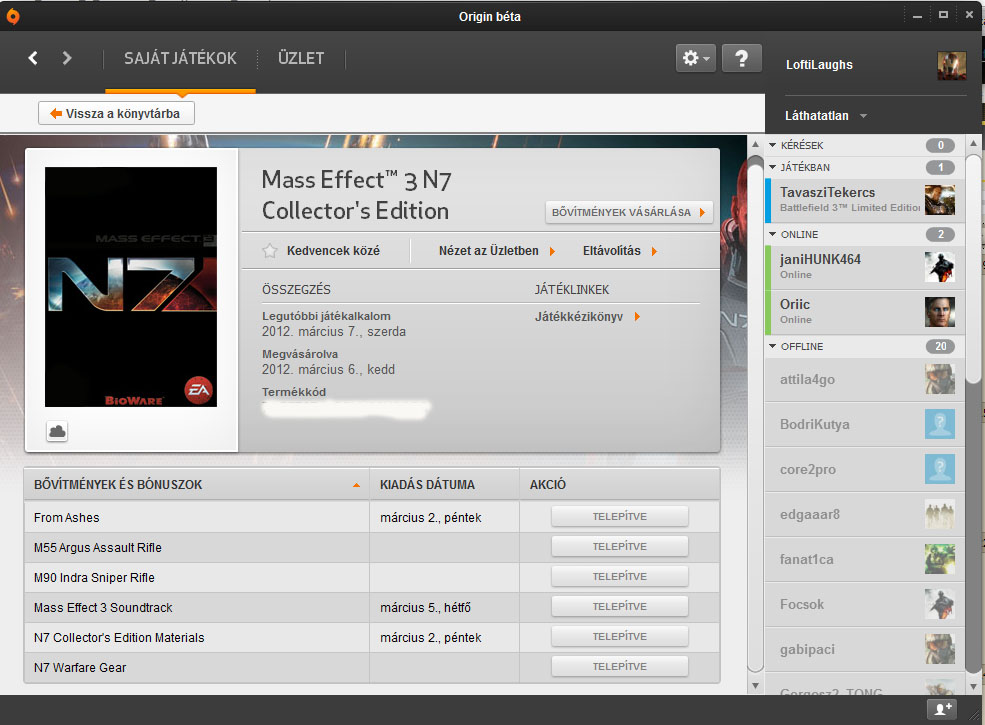Screen dimensions: 985x725
Task: Select offline friend Focsok
Action: pyautogui.click(x=864, y=604)
